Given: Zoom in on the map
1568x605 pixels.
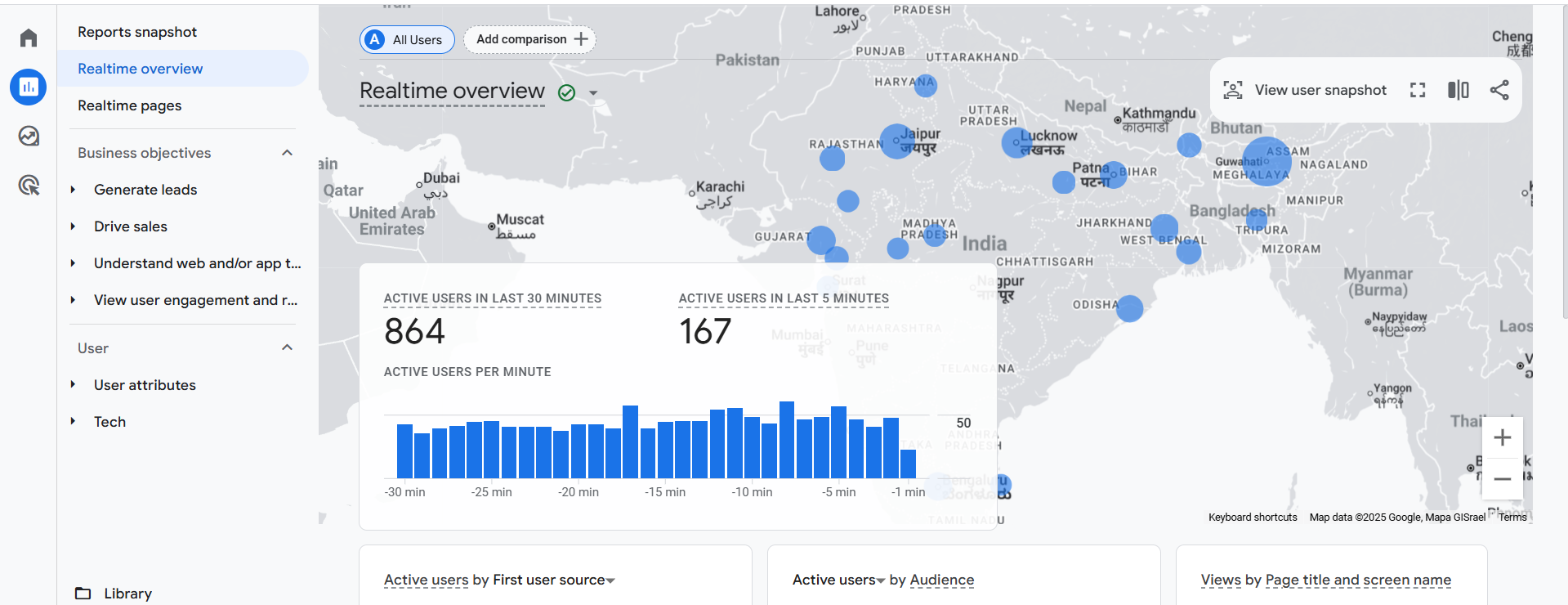Looking at the screenshot, I should (1502, 438).
